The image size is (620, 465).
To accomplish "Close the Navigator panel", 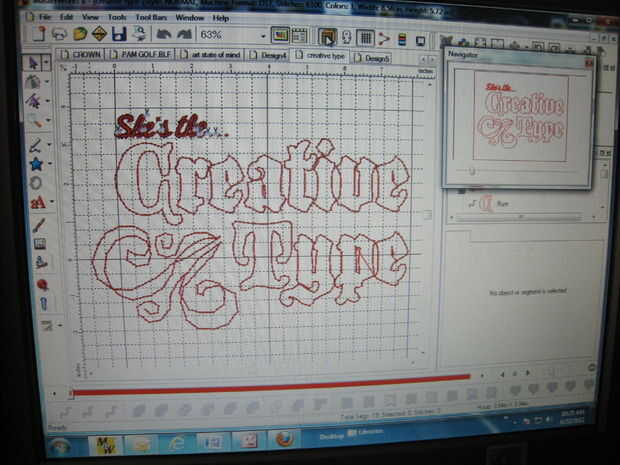I will pyautogui.click(x=589, y=63).
